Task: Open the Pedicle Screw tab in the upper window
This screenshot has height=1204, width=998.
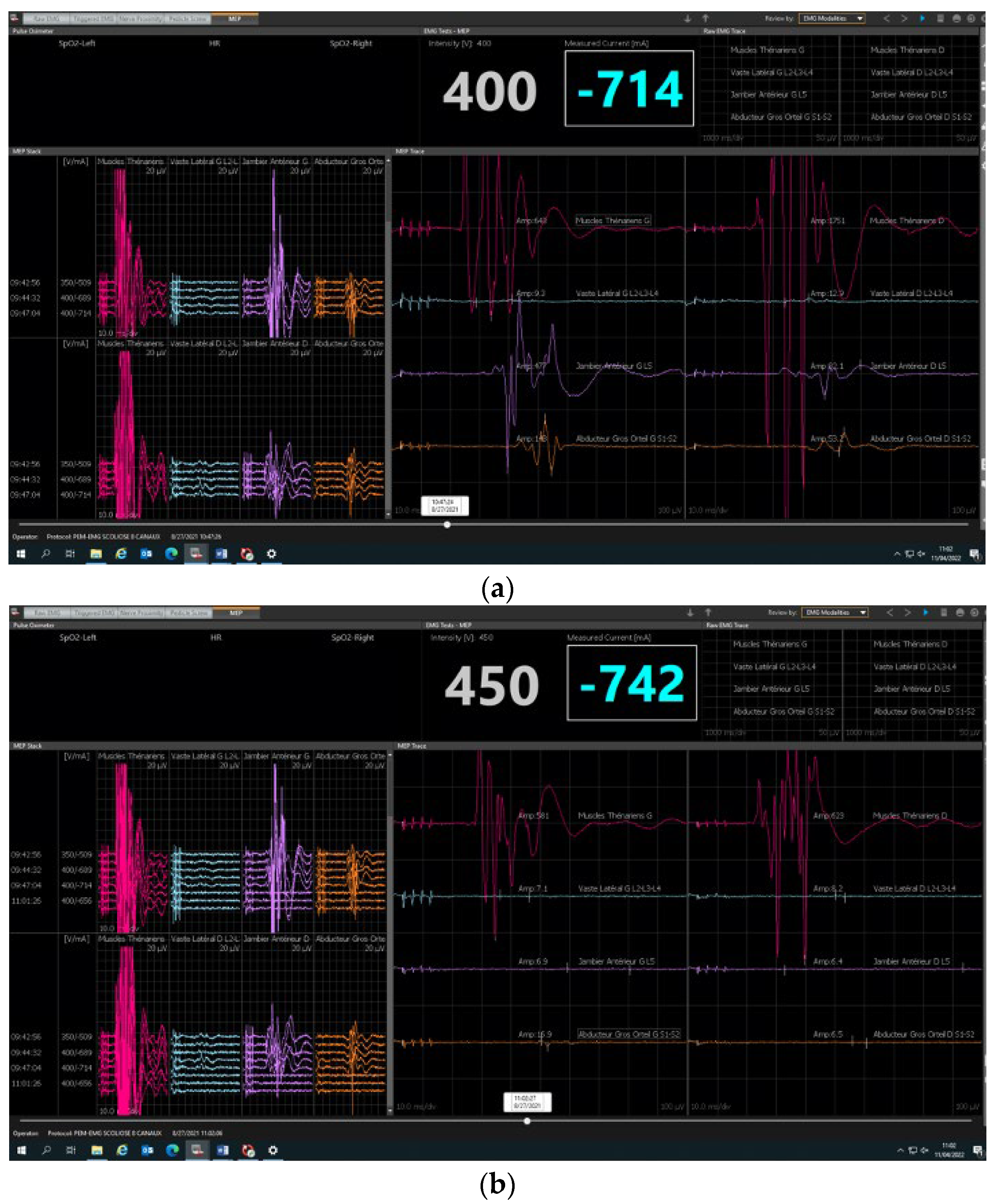Action: [188, 19]
